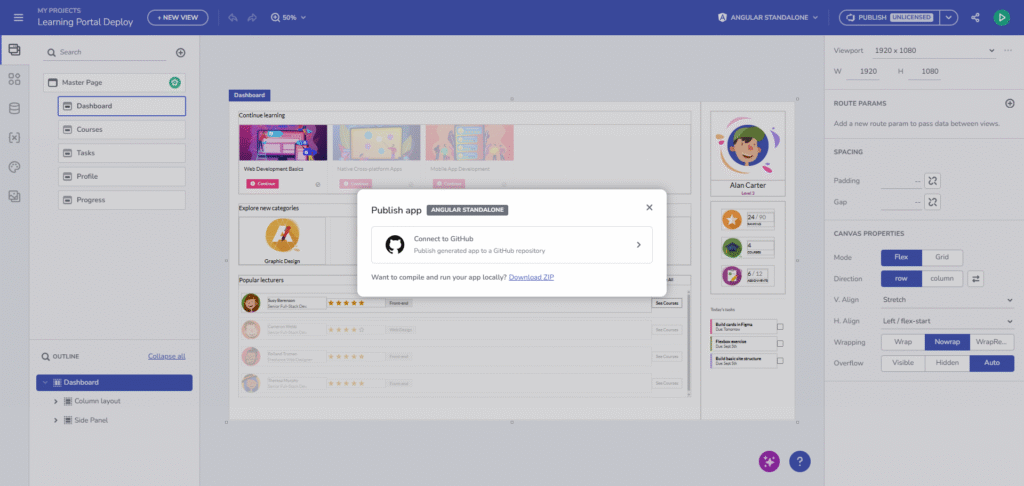Click the width W input field
This screenshot has height=486, width=1024.
(x=863, y=71)
